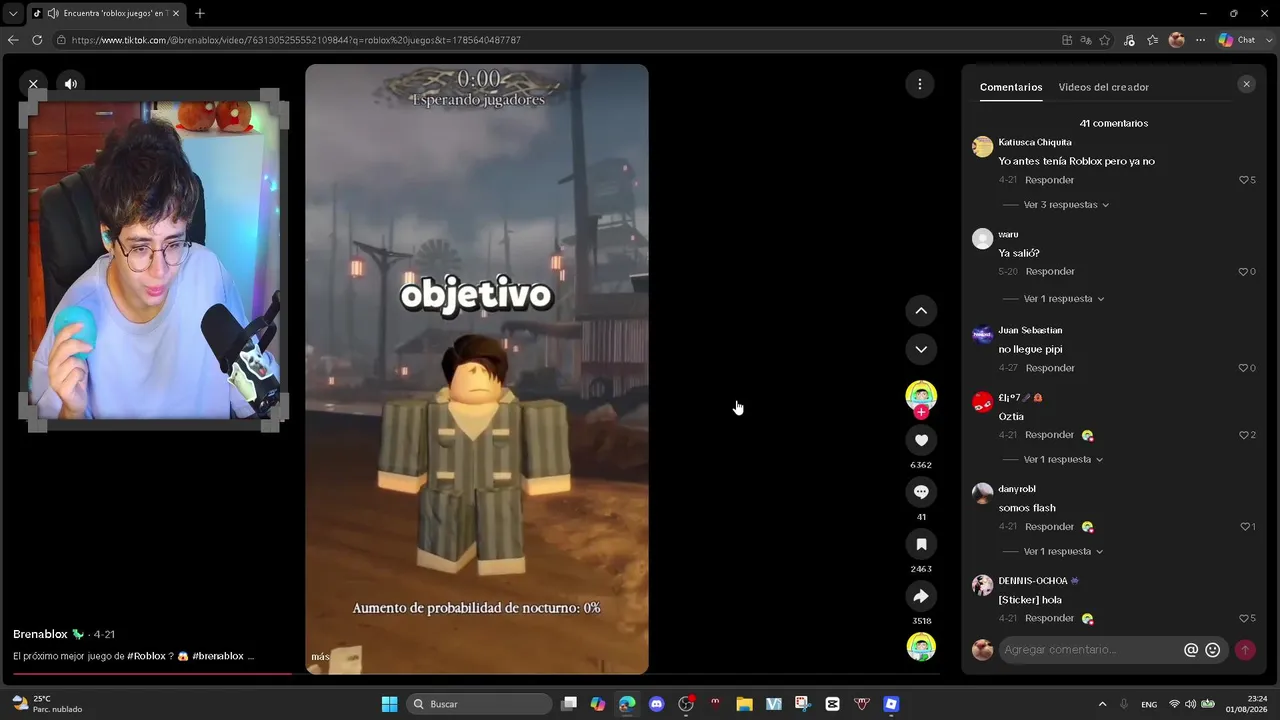
Task: Reply to Juan Sebastian's comment
Action: [x=1050, y=368]
